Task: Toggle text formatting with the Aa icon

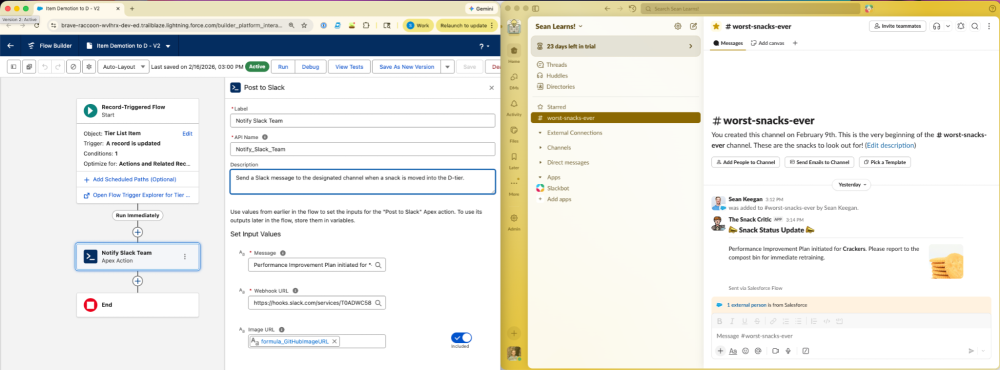Action: 733,350
